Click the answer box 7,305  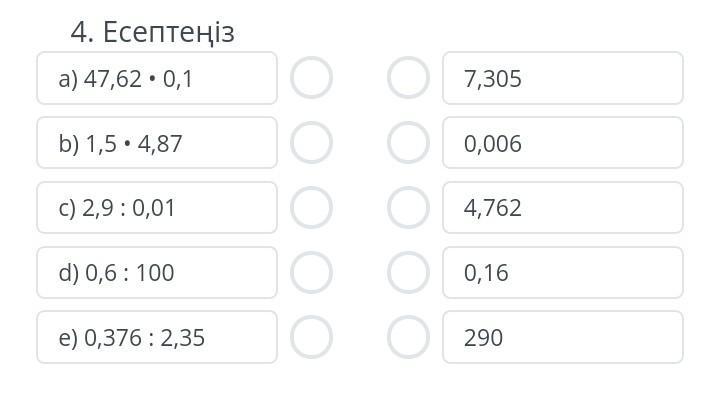coord(563,78)
